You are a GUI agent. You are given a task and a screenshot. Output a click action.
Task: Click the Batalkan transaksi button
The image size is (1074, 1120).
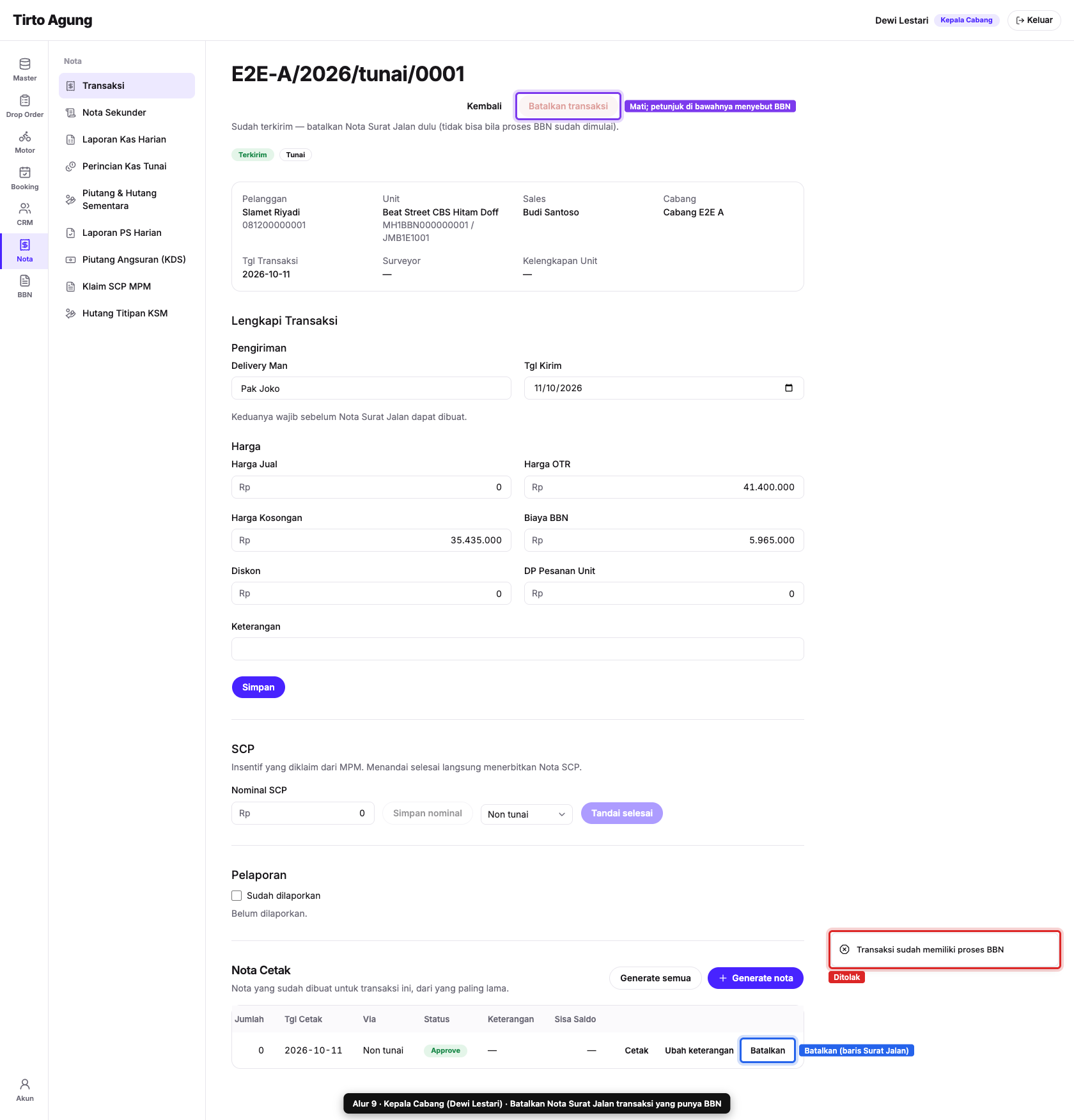(x=568, y=106)
